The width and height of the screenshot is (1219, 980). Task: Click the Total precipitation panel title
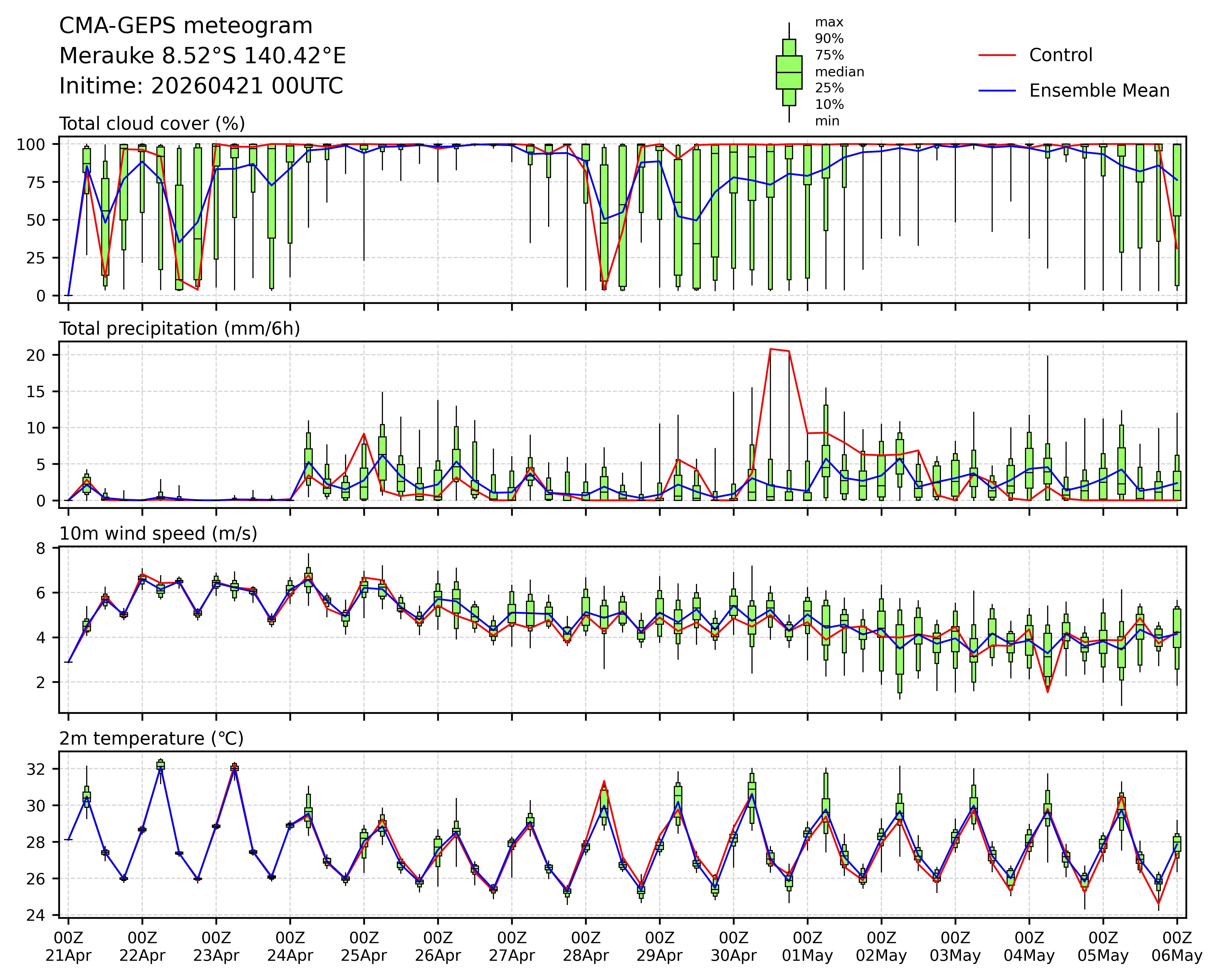179,329
